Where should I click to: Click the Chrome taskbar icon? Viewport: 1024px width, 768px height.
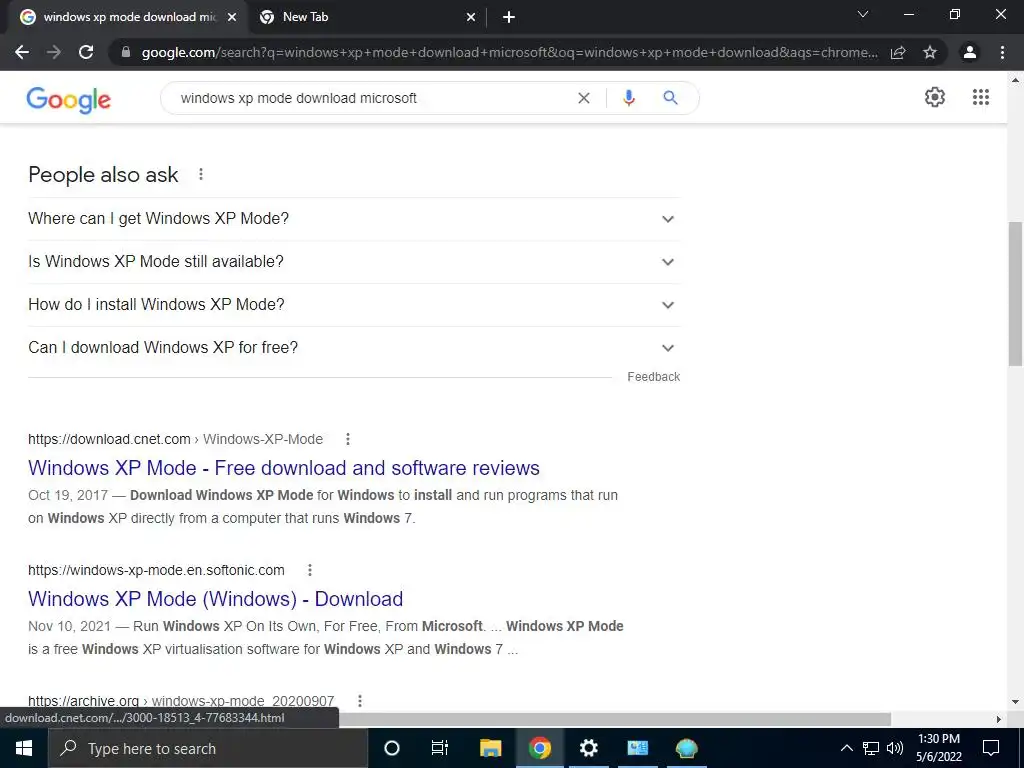tap(539, 748)
